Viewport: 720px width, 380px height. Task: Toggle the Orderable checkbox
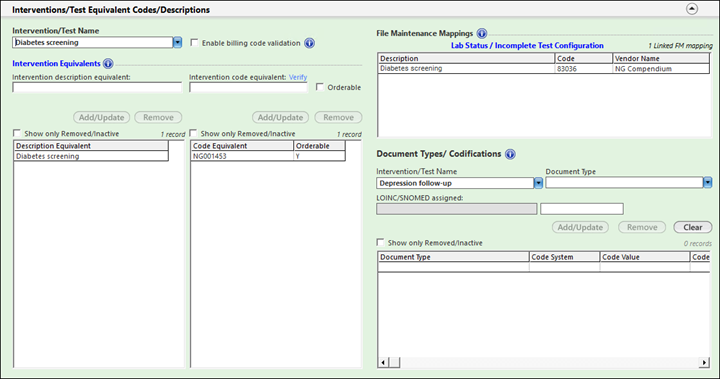click(320, 87)
